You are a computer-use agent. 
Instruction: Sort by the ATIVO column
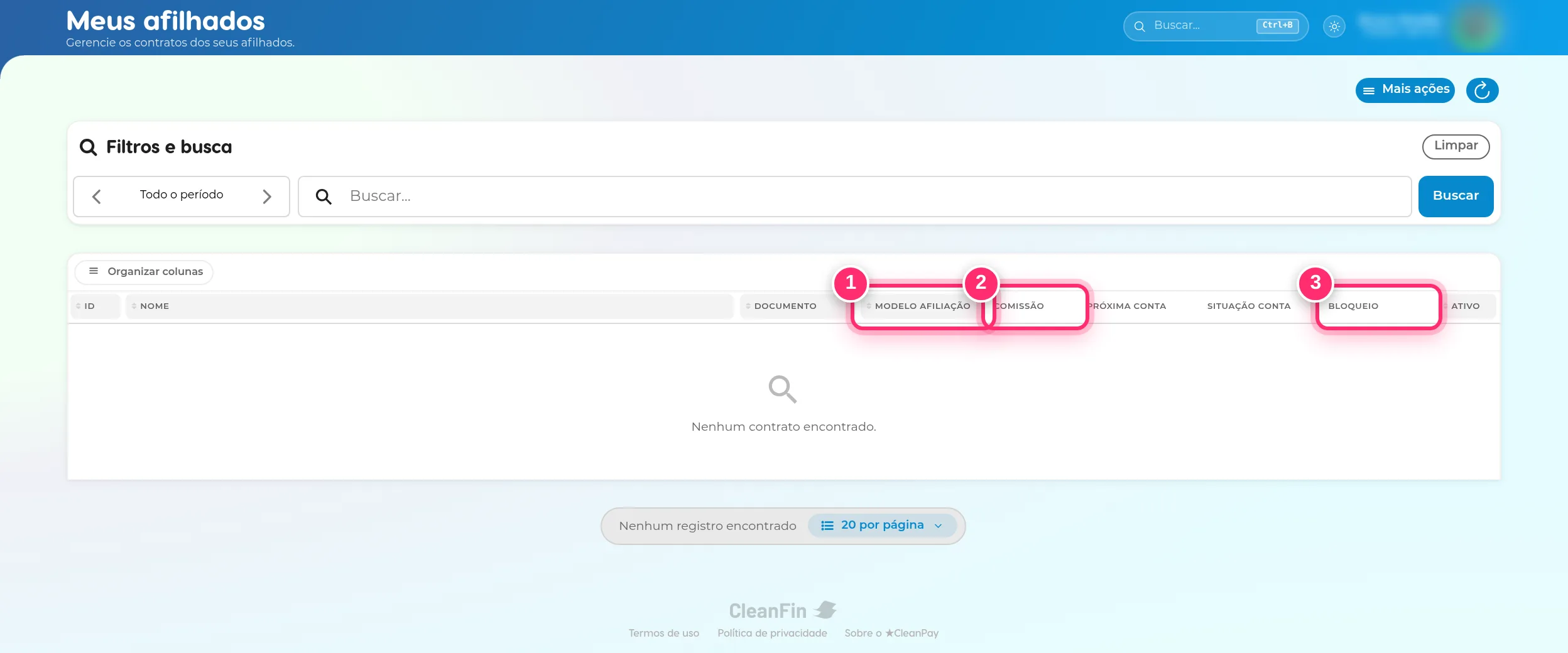tap(1468, 306)
